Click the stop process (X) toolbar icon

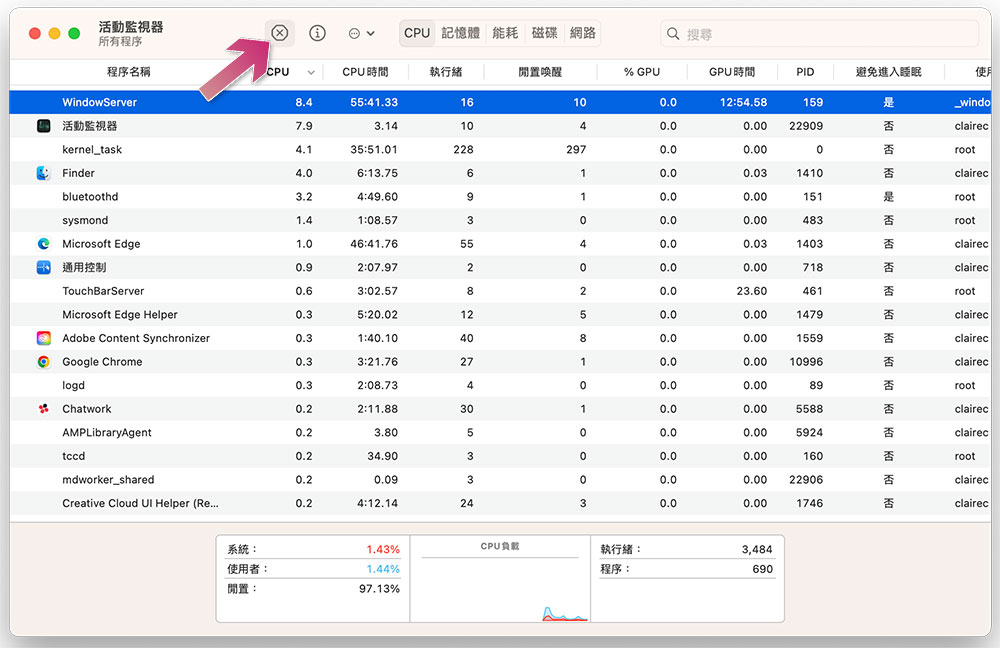coord(279,33)
